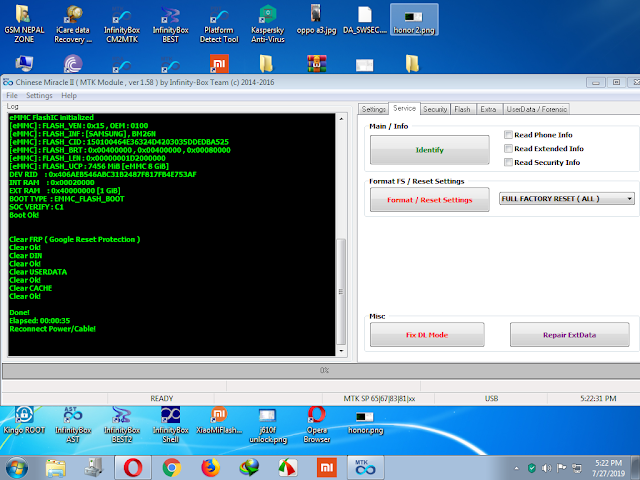Click the log scrollbar thumb
This screenshot has width=640, height=480.
click(341, 291)
